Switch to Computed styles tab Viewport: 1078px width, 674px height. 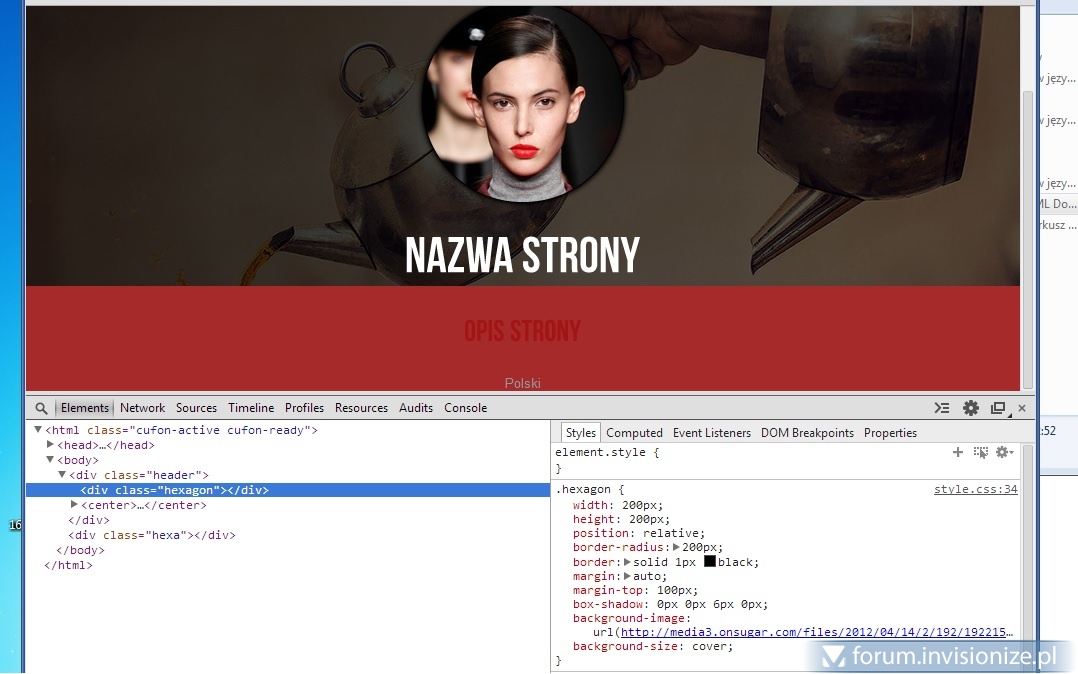coord(634,433)
